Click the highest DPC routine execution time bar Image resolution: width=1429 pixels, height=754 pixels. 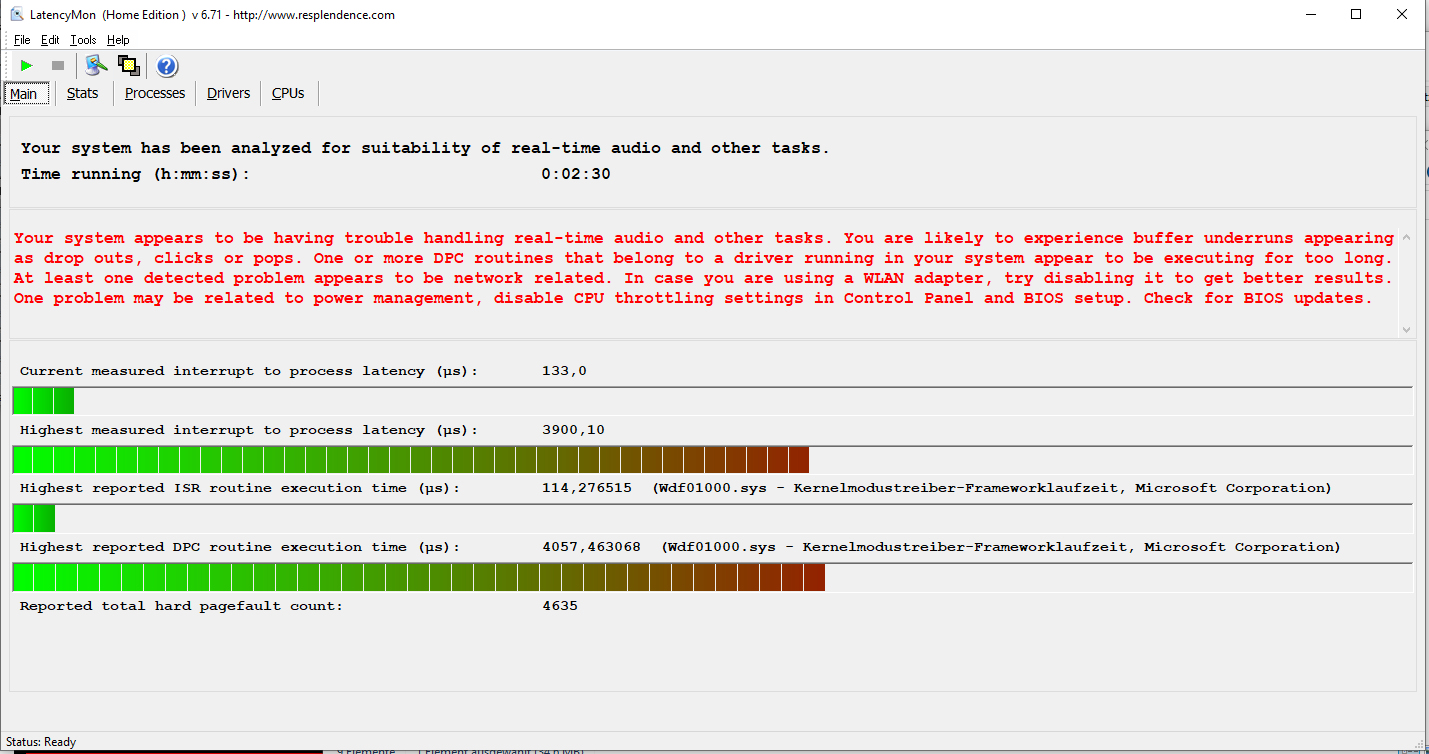[x=418, y=577]
